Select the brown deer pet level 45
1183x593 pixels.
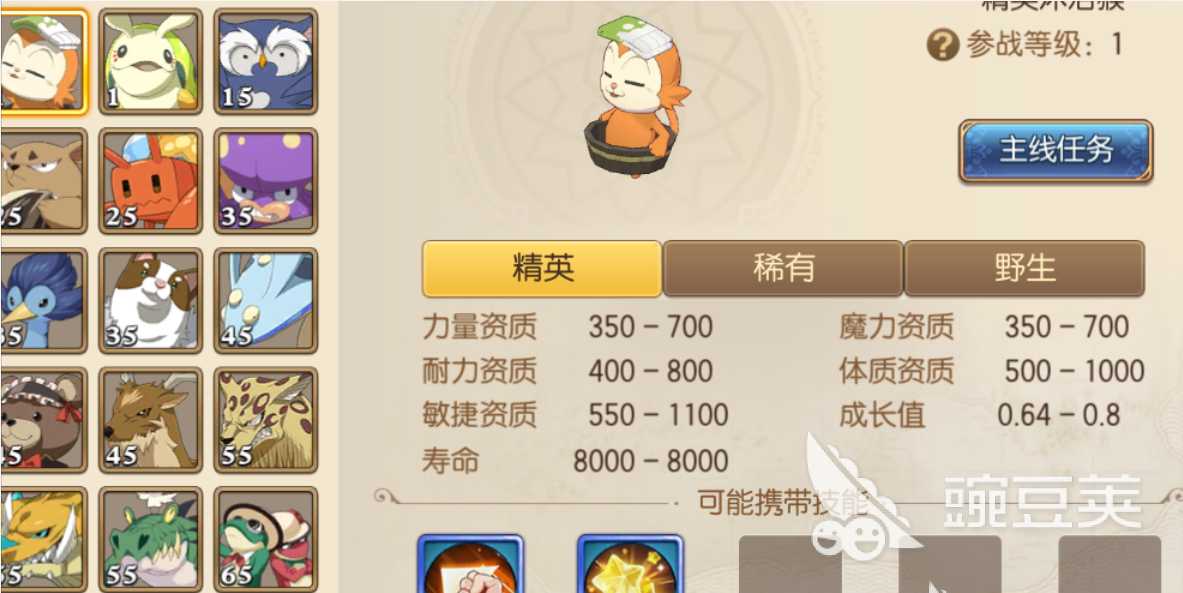click(151, 420)
